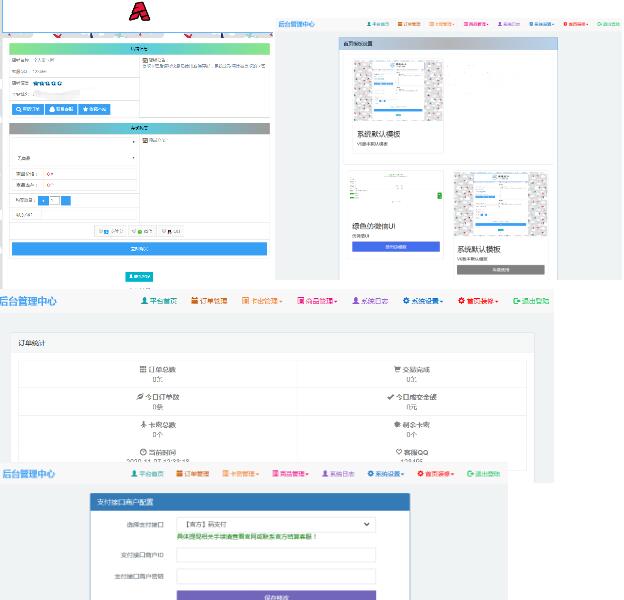Select the WeChat payment method option
The width and height of the screenshot is (624, 600).
[142, 231]
